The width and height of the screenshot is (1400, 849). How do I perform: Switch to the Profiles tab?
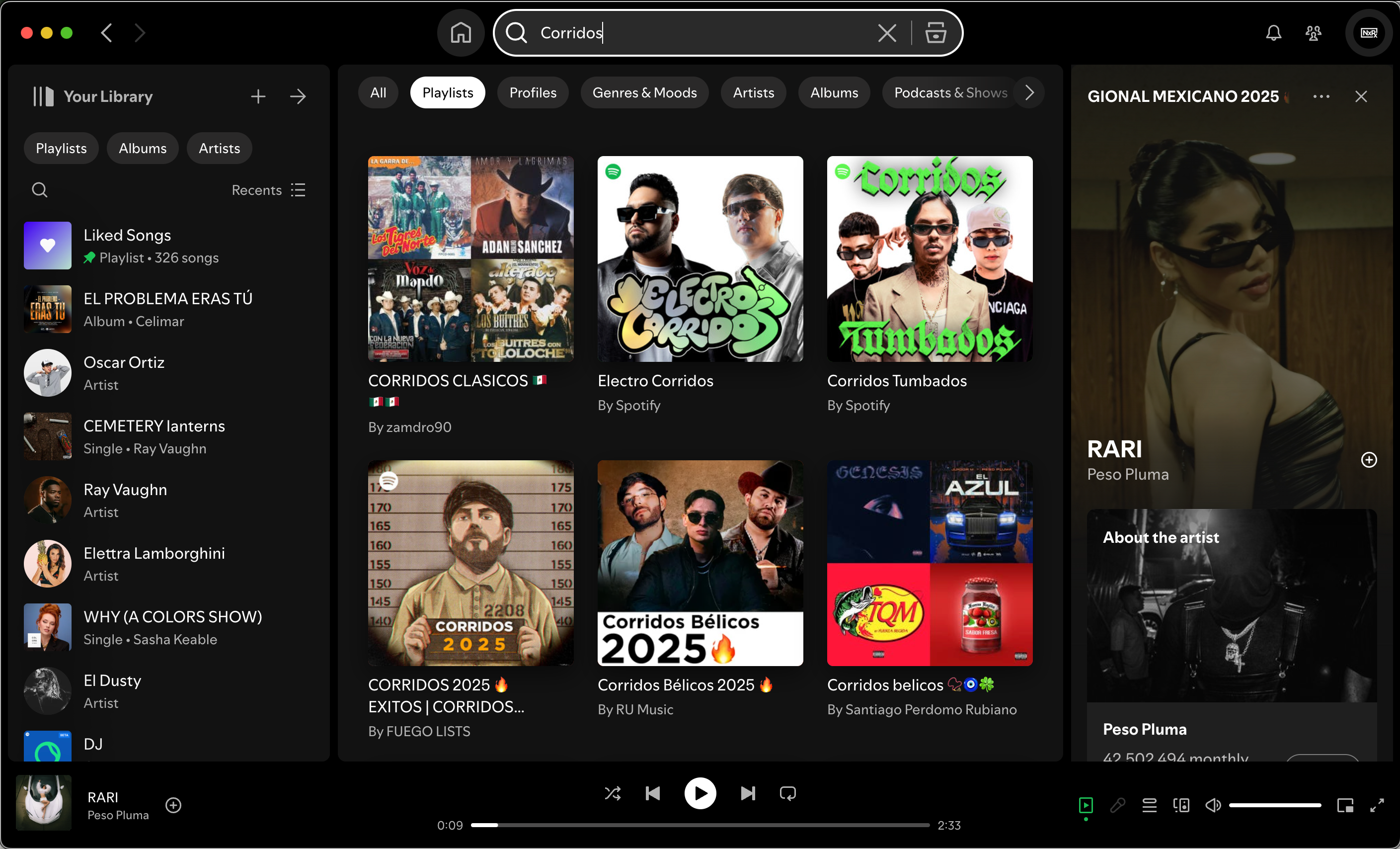pos(533,92)
